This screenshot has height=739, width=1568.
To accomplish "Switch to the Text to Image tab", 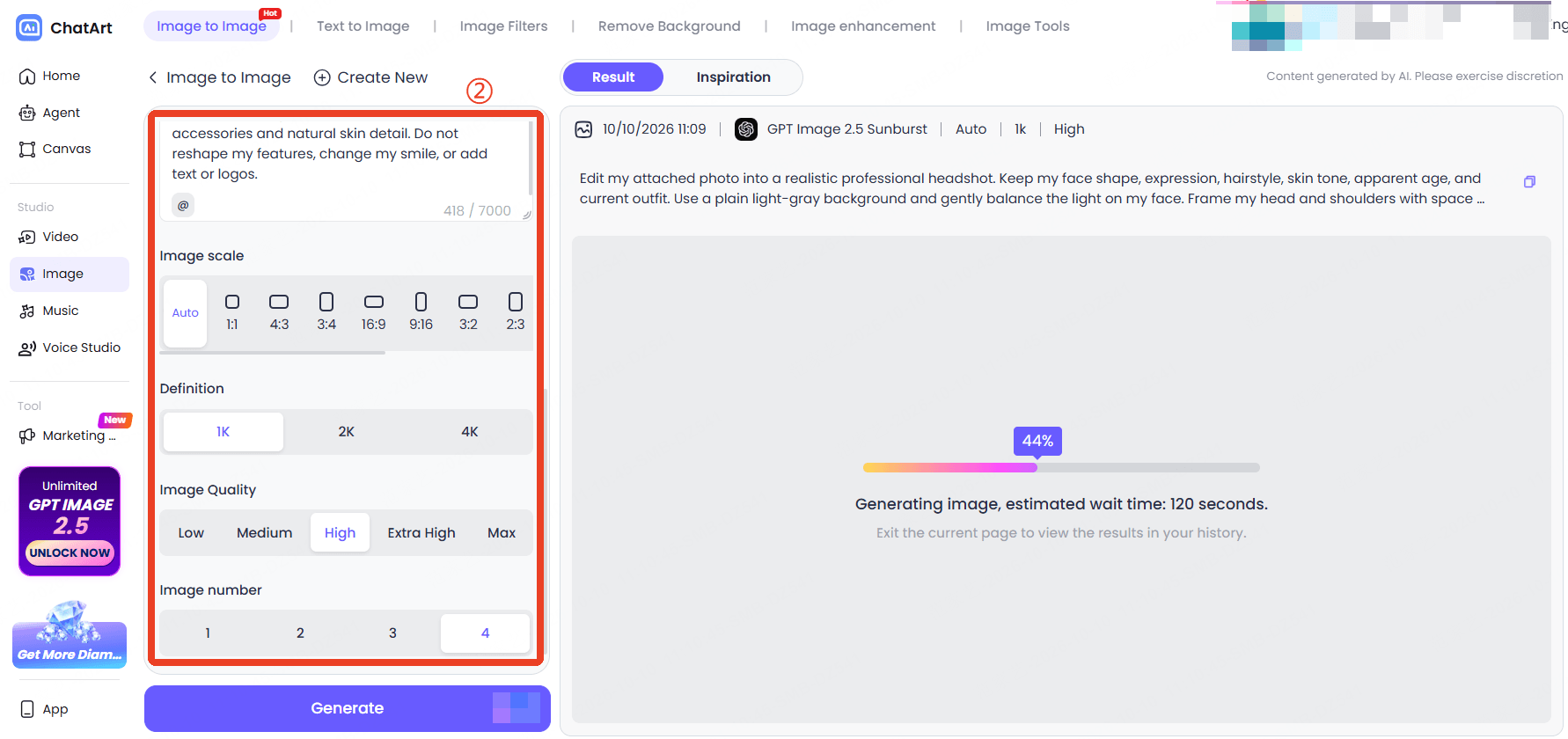I will click(x=363, y=26).
